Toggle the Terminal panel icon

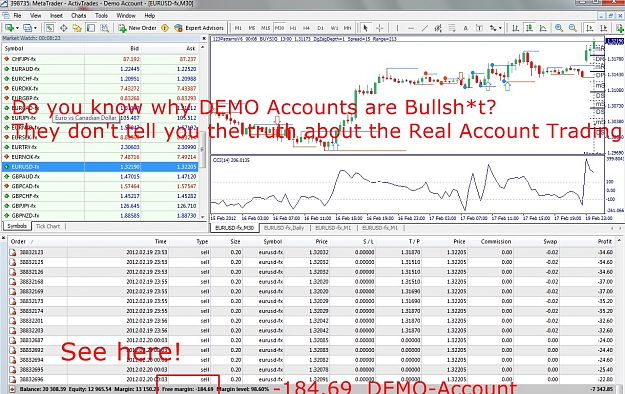click(x=91, y=28)
